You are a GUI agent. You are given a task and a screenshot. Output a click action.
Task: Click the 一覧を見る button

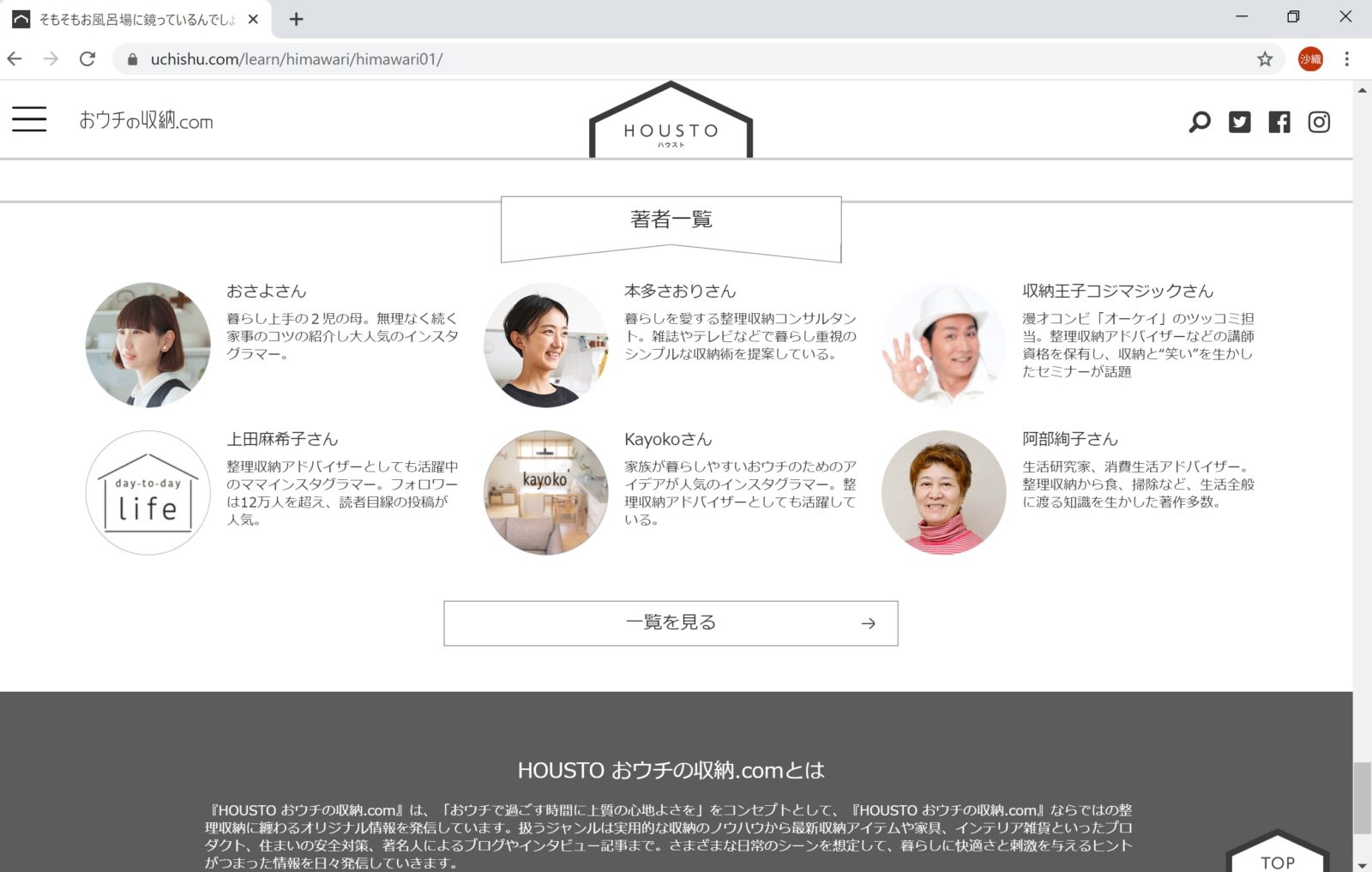tap(671, 623)
